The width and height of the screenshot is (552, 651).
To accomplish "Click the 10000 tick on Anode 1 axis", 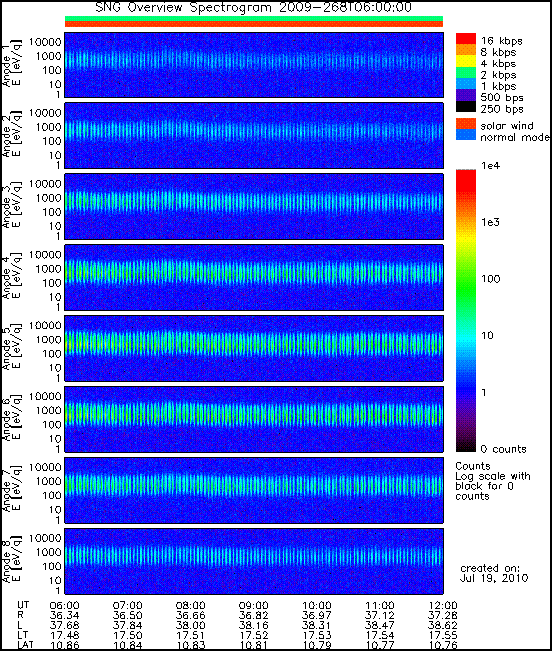I will coord(45,42).
